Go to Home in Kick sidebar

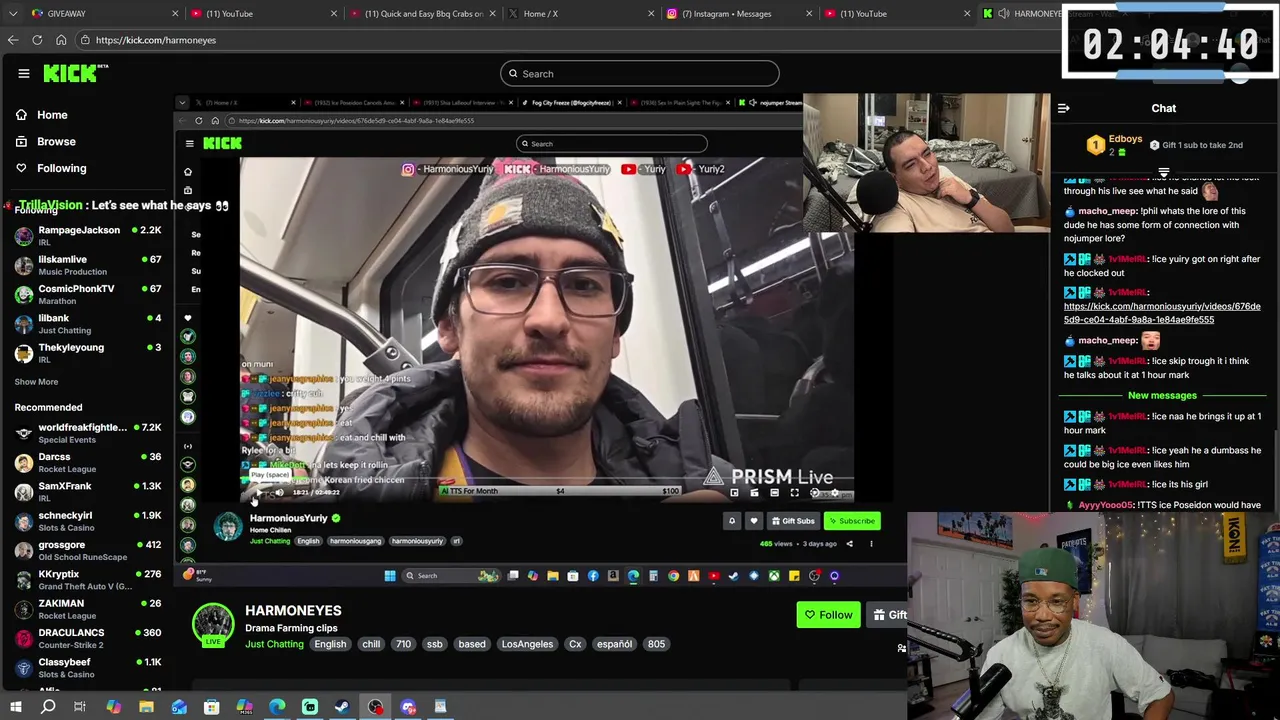click(x=52, y=115)
